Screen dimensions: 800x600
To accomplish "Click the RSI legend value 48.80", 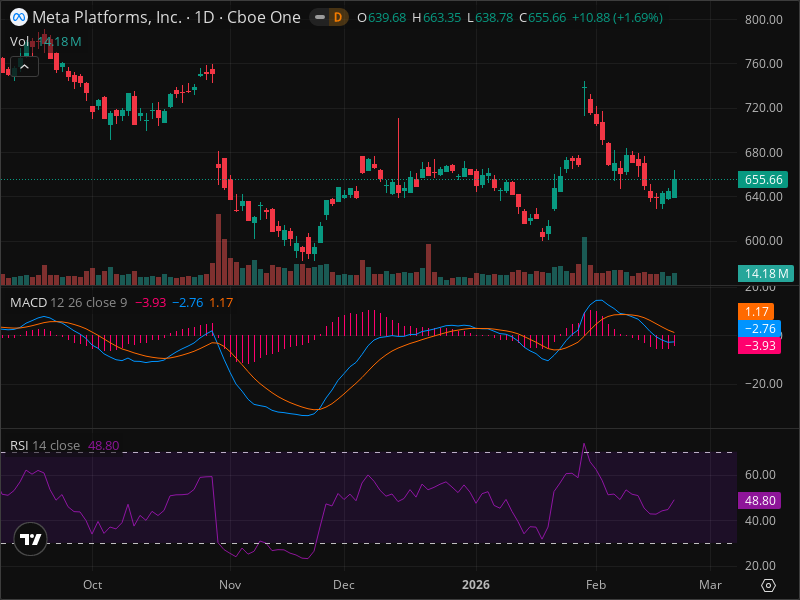I will pyautogui.click(x=104, y=445).
